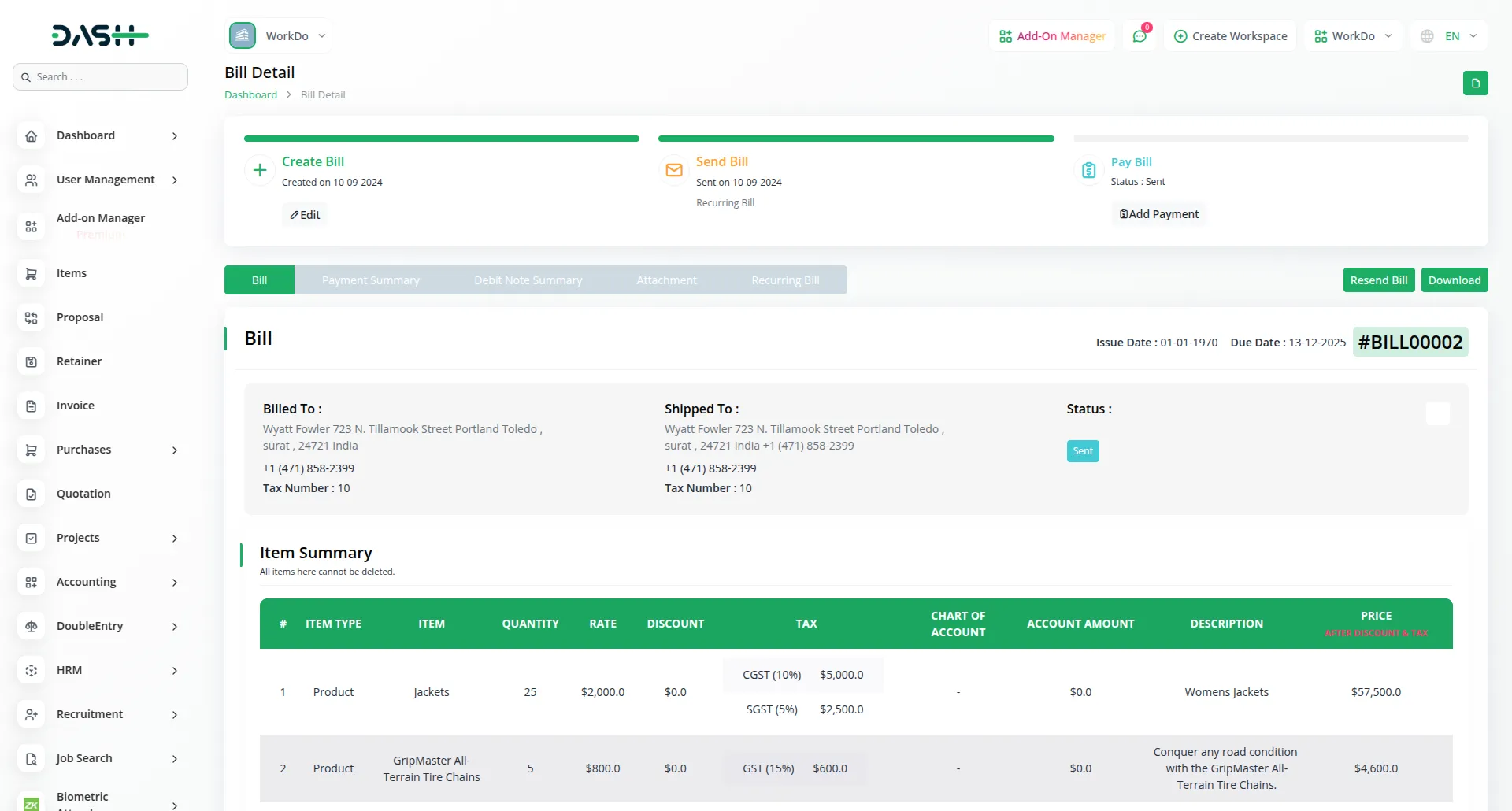Screen dimensions: 1512x811
Task: Click the Retainer sidebar icon
Action: click(31, 361)
